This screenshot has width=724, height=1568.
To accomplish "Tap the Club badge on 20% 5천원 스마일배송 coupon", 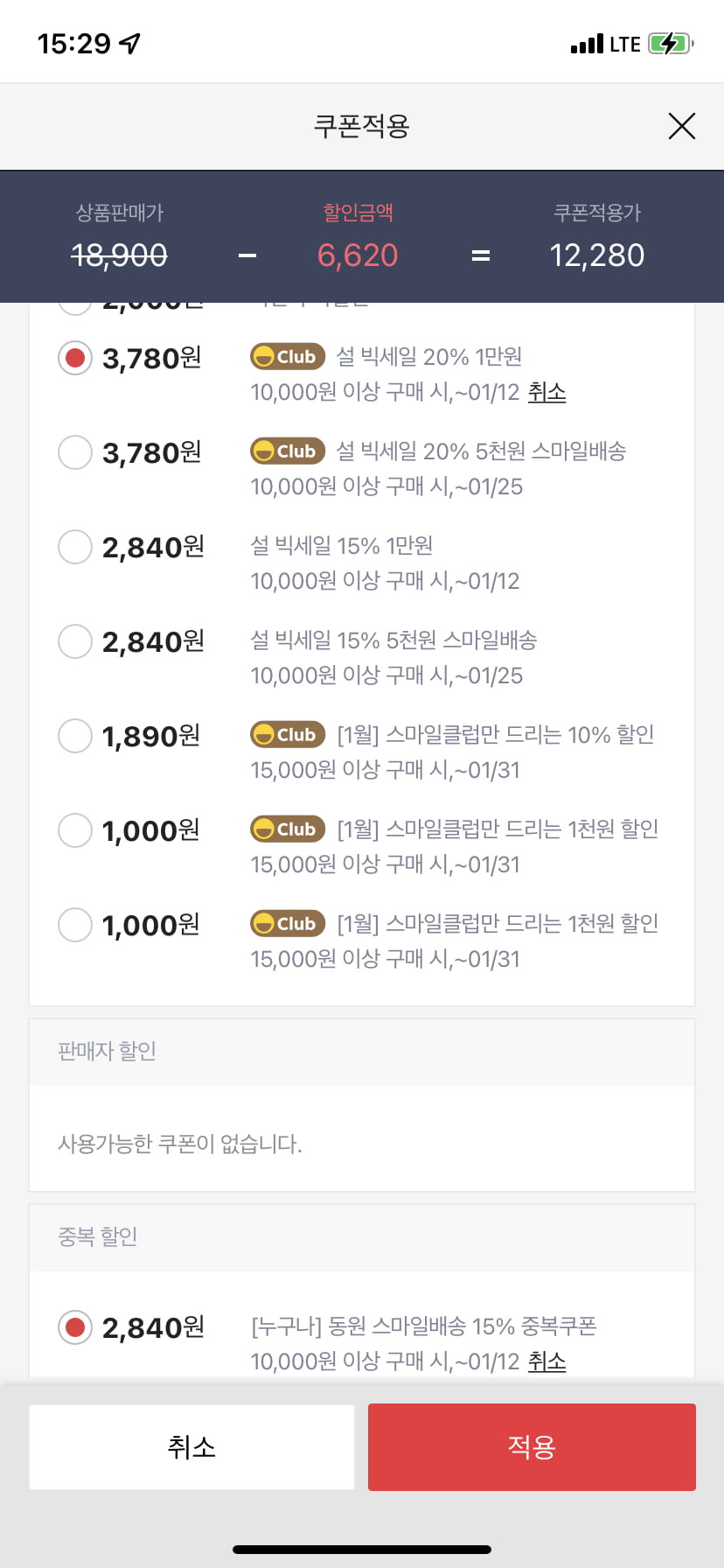I will (288, 451).
